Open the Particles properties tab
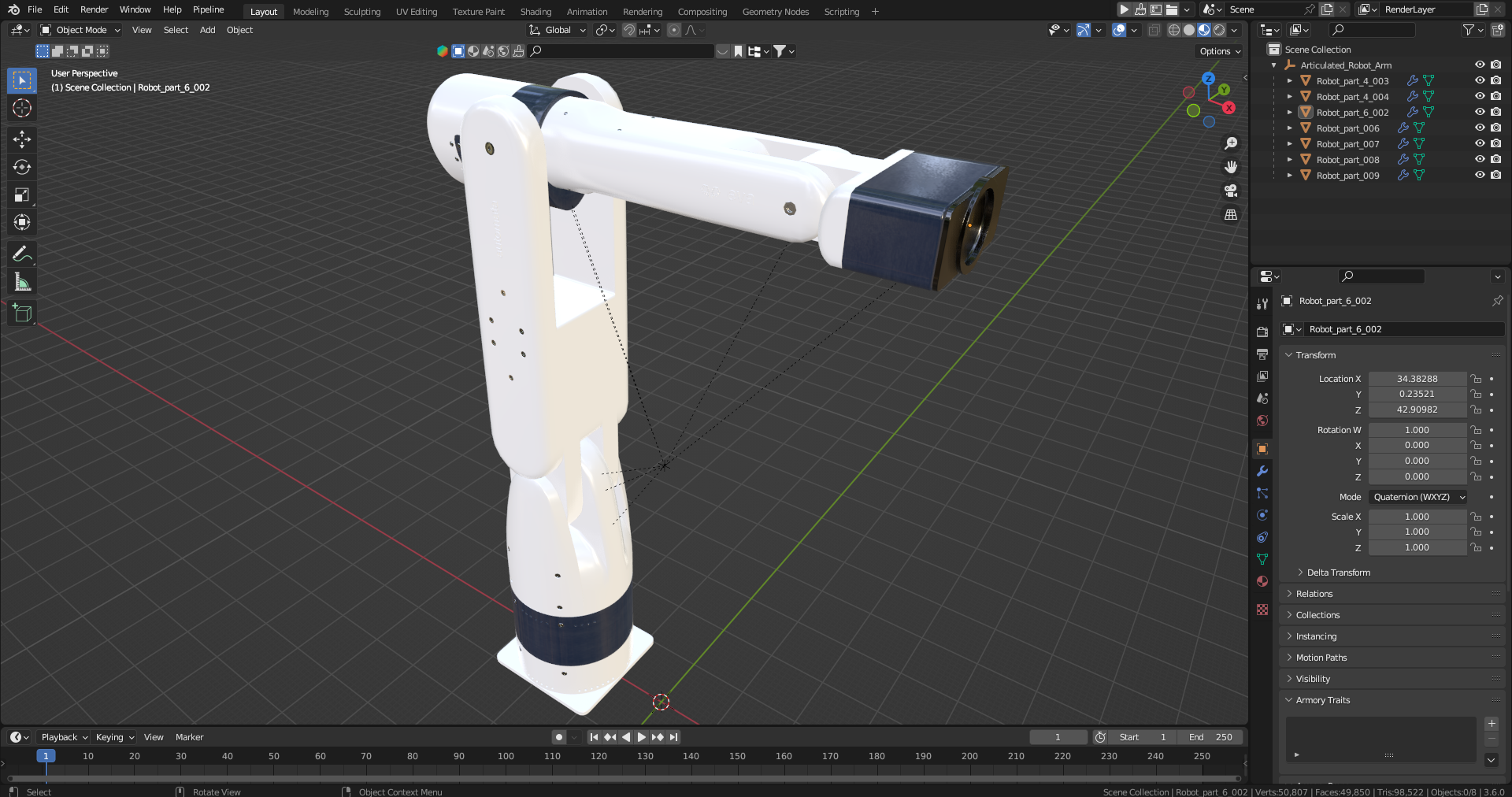Image resolution: width=1512 pixels, height=797 pixels. [x=1262, y=492]
